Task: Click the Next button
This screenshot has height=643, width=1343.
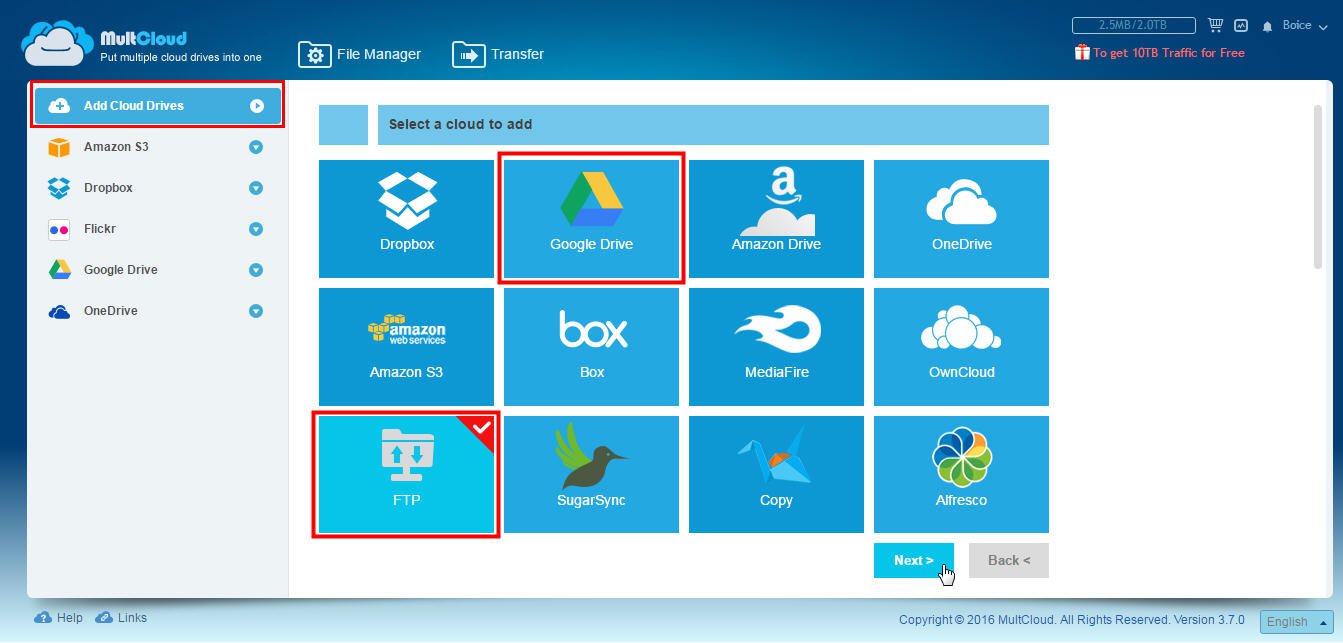Action: point(913,560)
